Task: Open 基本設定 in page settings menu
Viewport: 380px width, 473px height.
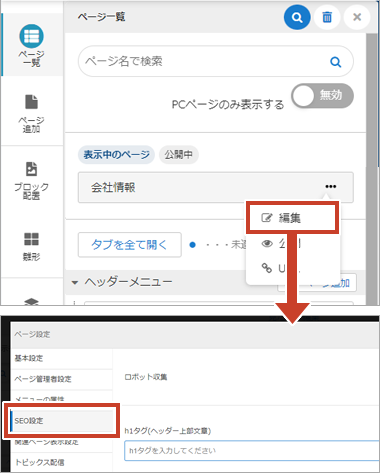Action: click(62, 358)
